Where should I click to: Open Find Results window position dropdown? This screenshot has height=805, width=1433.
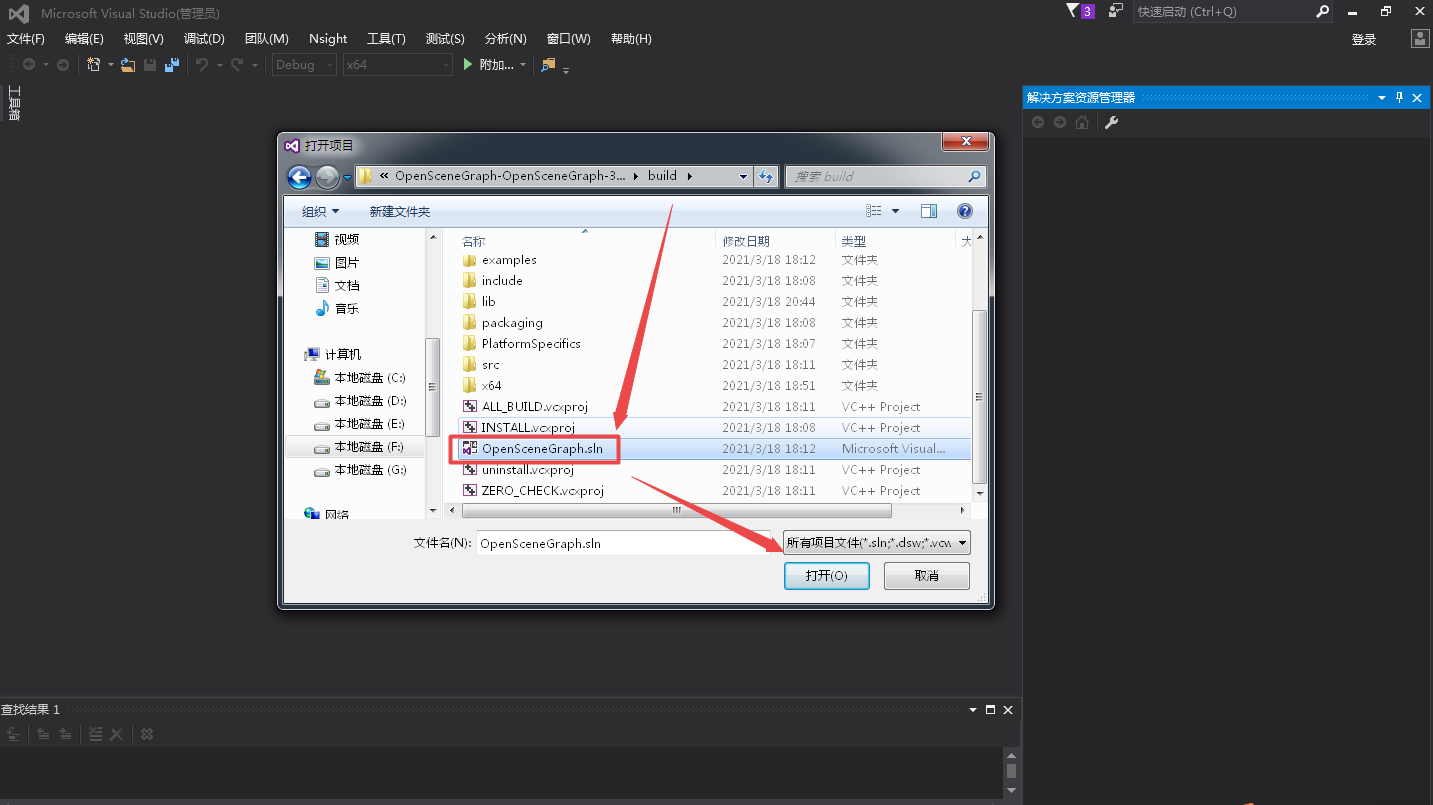pos(973,709)
